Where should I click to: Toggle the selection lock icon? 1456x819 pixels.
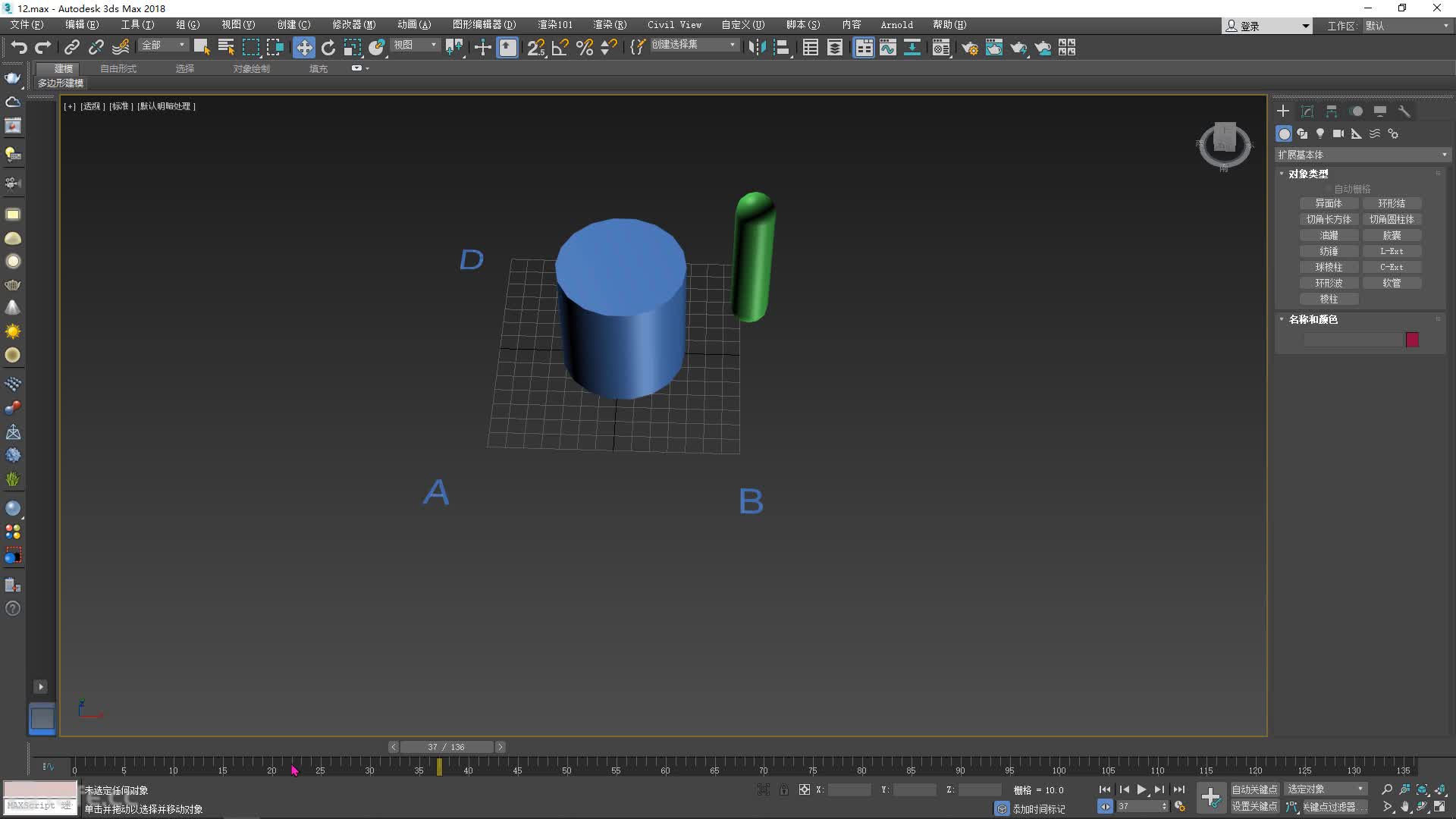click(784, 789)
